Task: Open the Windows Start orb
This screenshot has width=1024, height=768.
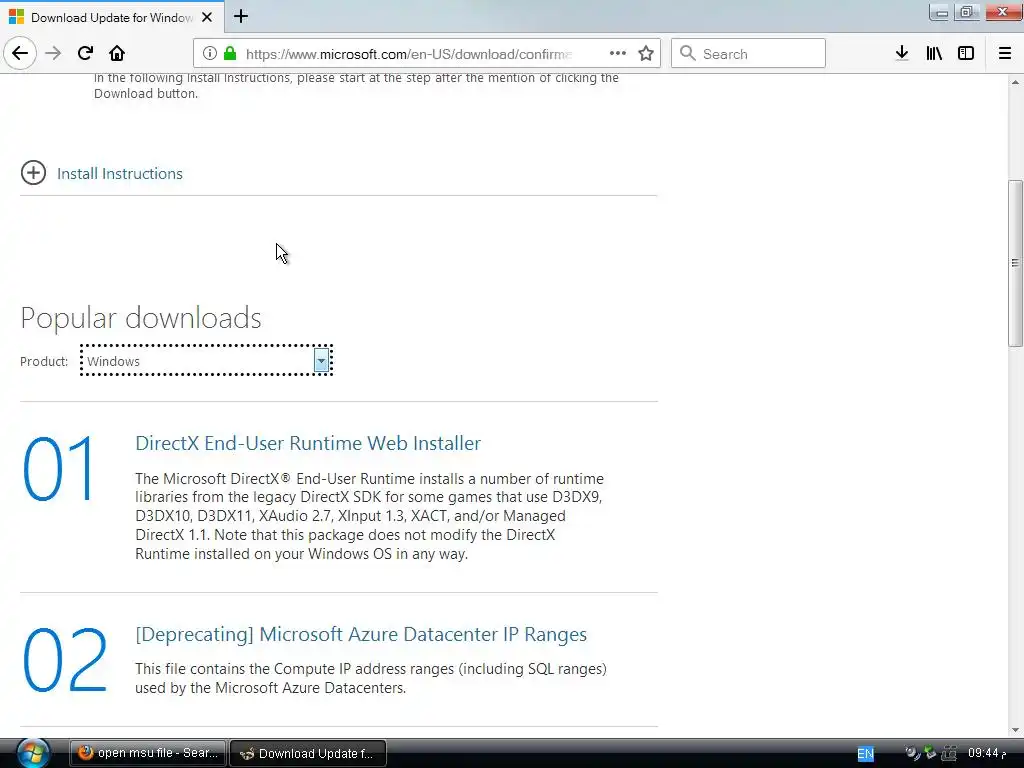Action: point(33,753)
